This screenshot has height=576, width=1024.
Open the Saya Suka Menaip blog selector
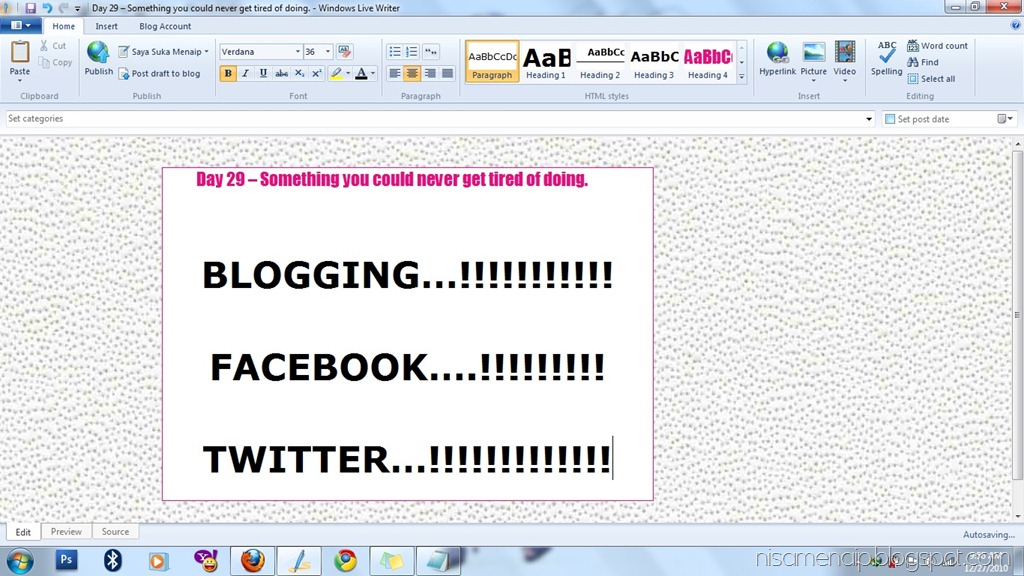(164, 52)
